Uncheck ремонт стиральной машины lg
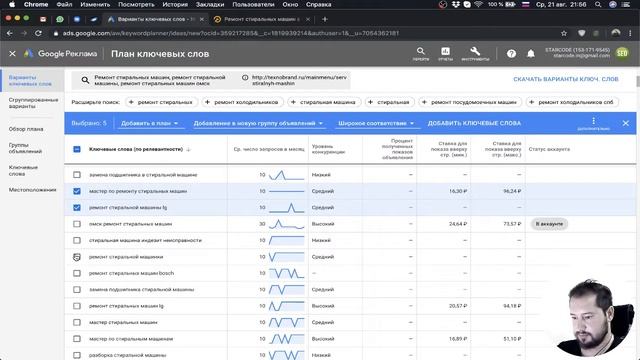This screenshot has height=360, width=640. pyautogui.click(x=77, y=207)
